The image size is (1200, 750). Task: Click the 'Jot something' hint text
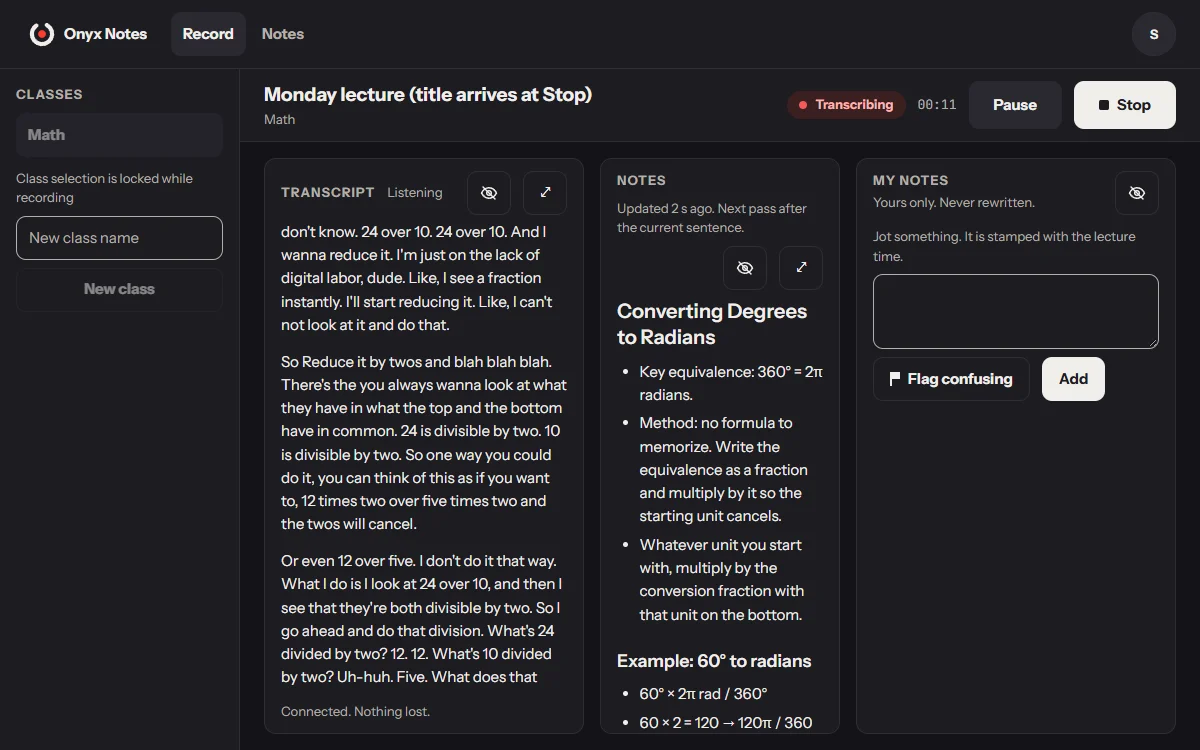pyautogui.click(x=1004, y=247)
